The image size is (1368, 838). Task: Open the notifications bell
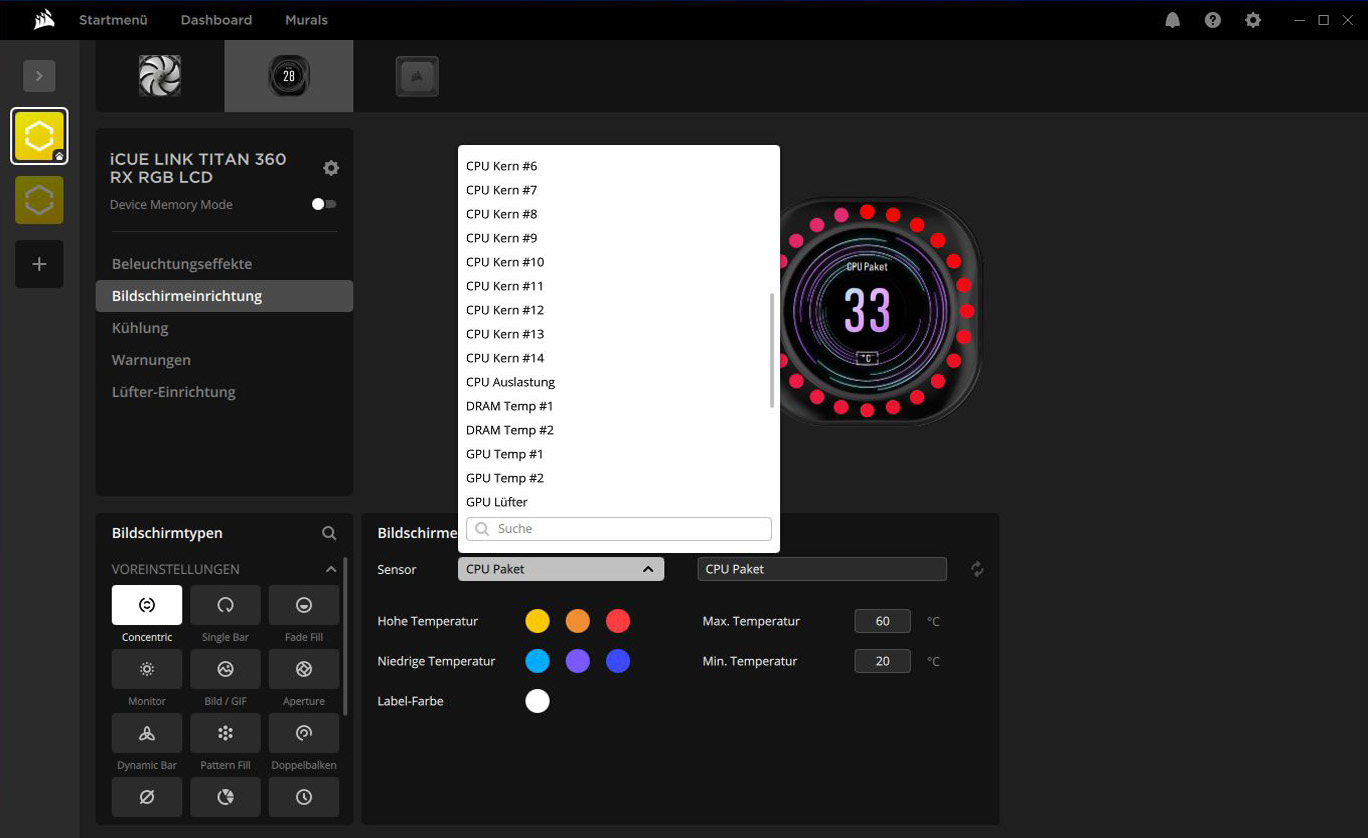coord(1173,20)
